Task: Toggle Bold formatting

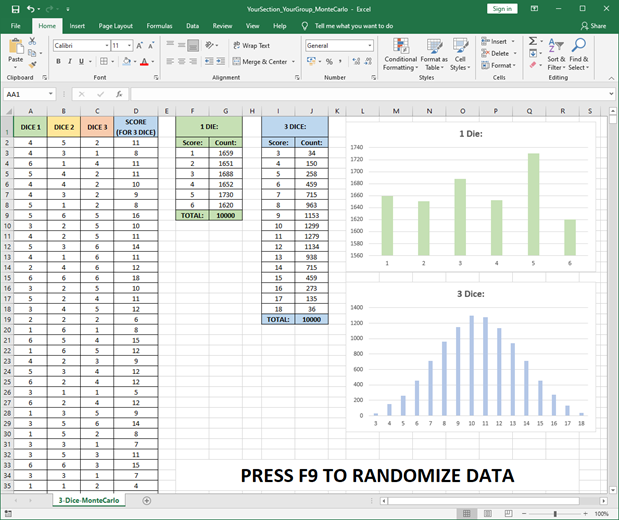Action: pos(58,61)
